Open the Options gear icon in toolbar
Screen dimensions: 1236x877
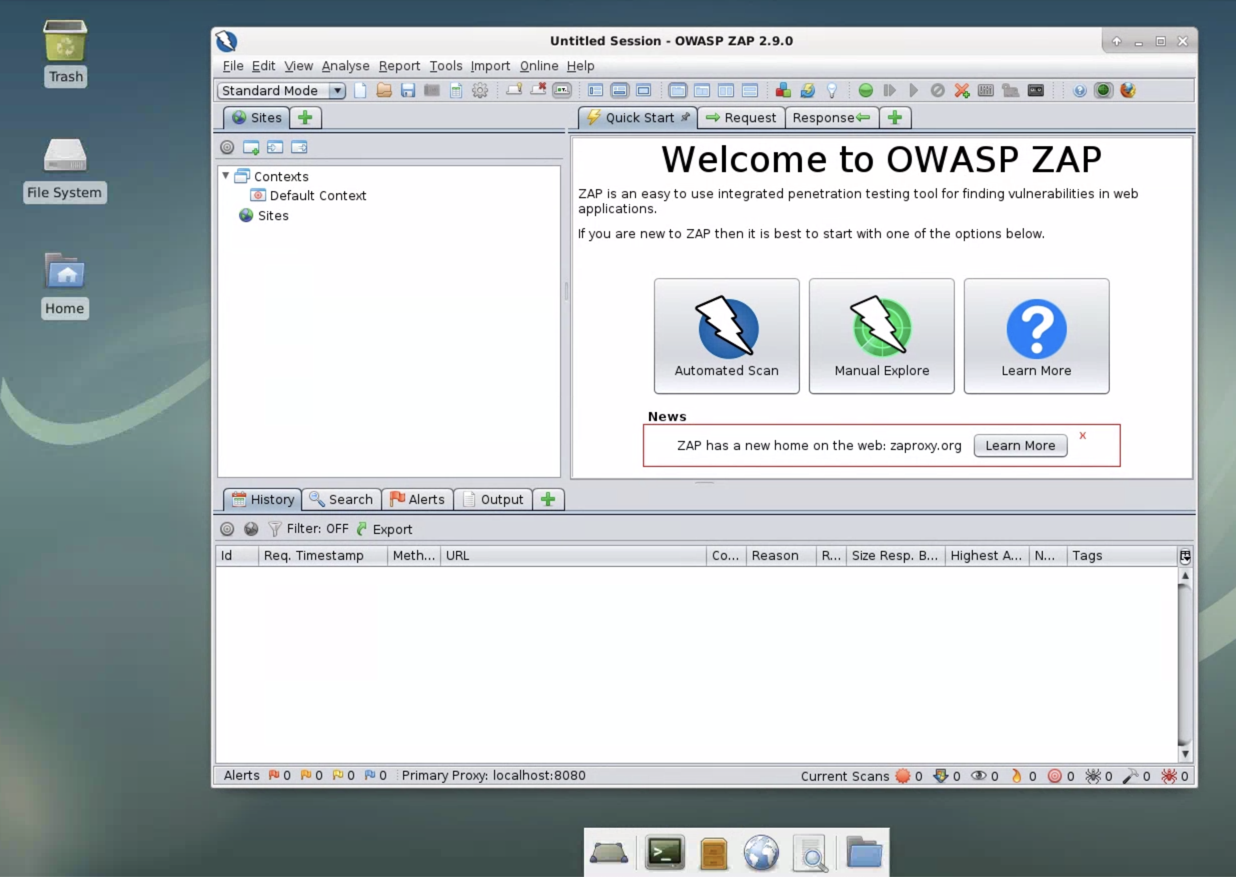pos(480,90)
